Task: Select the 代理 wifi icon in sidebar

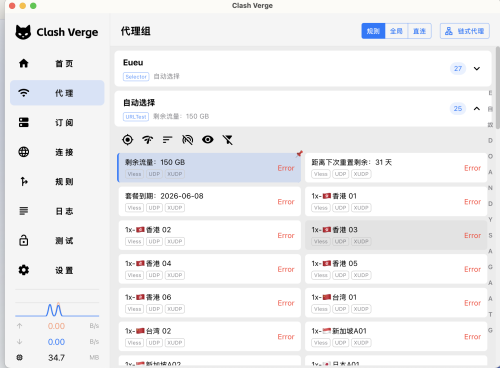Action: pyautogui.click(x=24, y=93)
